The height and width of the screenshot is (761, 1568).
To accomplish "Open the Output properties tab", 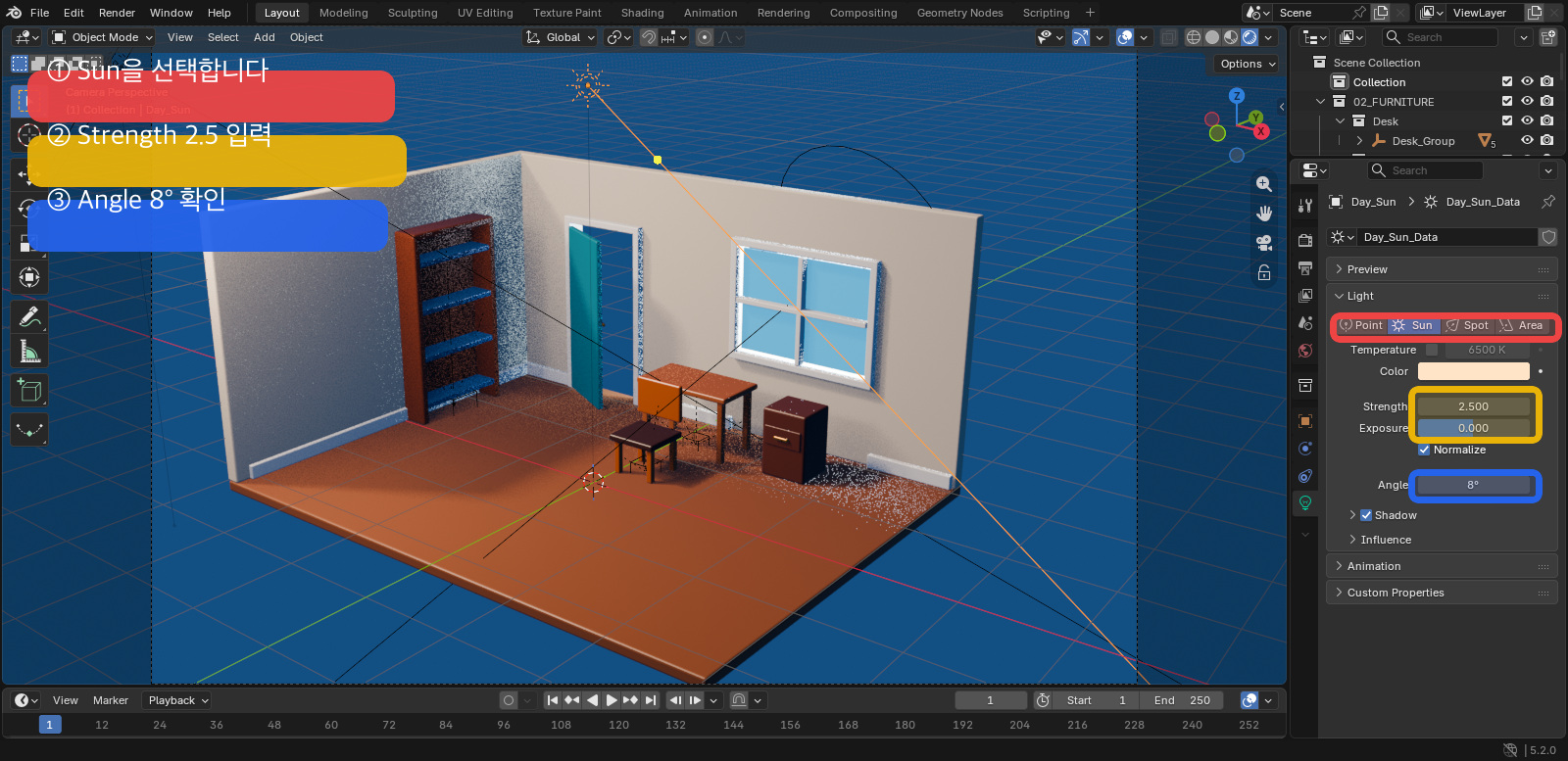I will [x=1305, y=267].
